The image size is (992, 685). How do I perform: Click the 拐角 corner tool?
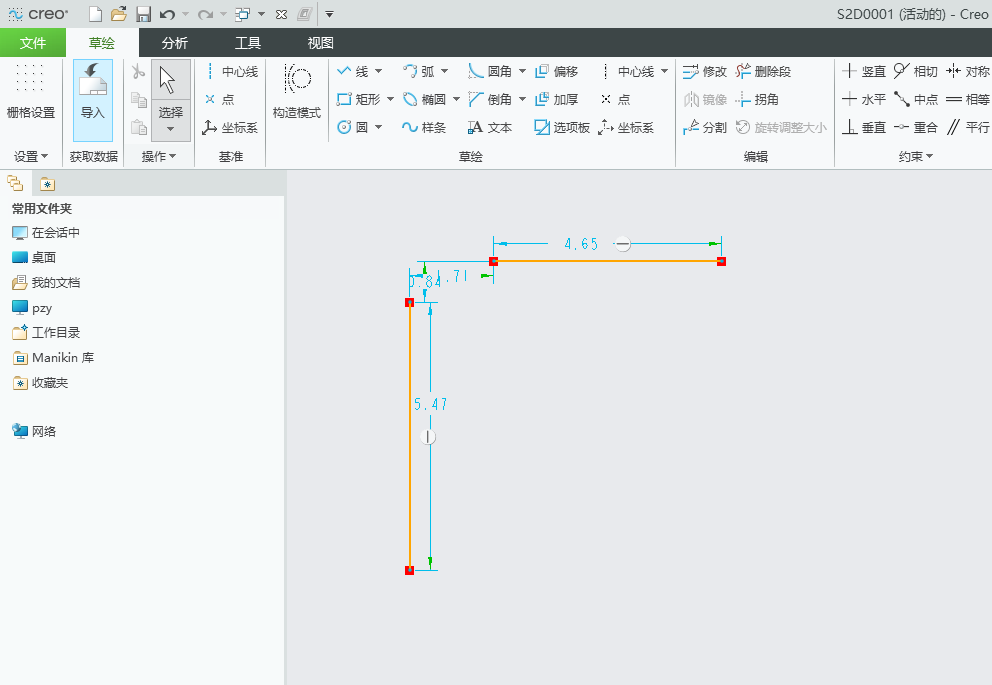pyautogui.click(x=757, y=99)
